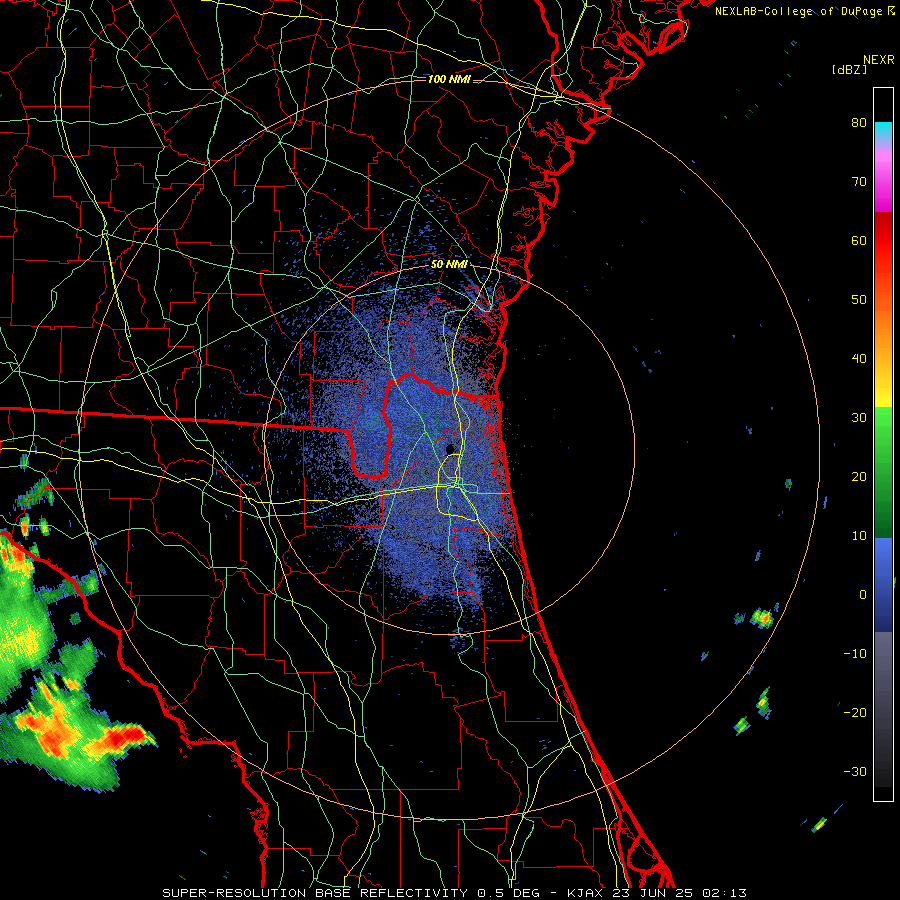This screenshot has height=900, width=900.
Task: Click the 30 value on the dBZ scale
Action: (x=859, y=417)
